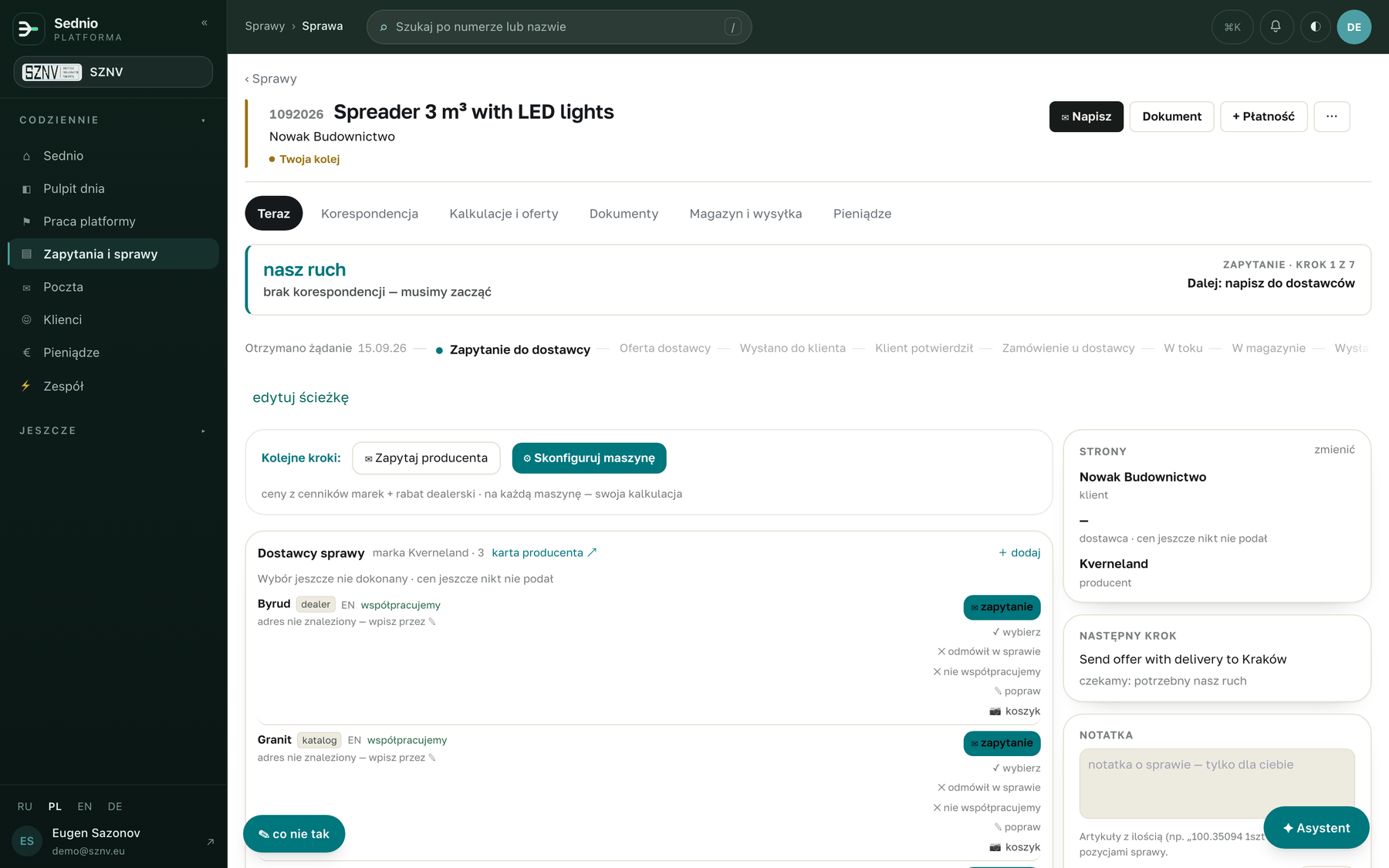Switch to Kalkulacje i oferty tab
The width and height of the screenshot is (1389, 868).
tap(504, 214)
